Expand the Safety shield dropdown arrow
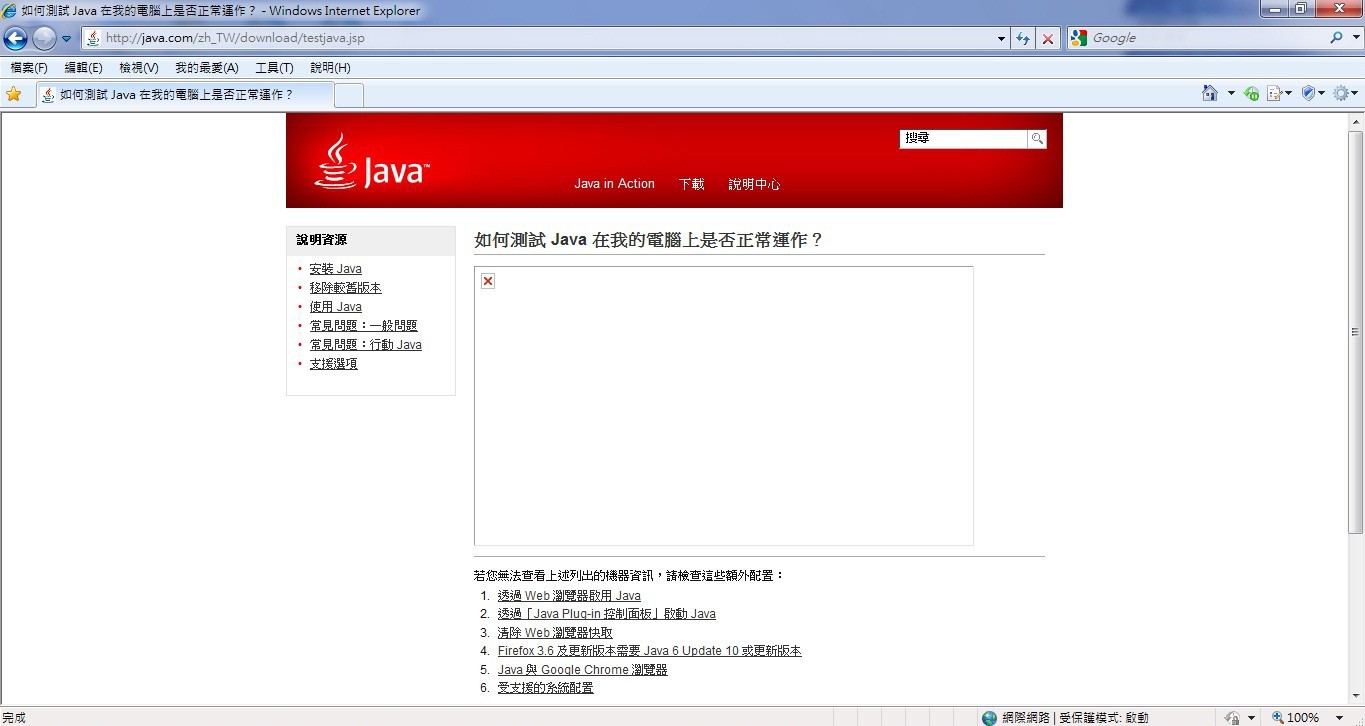 (1321, 93)
